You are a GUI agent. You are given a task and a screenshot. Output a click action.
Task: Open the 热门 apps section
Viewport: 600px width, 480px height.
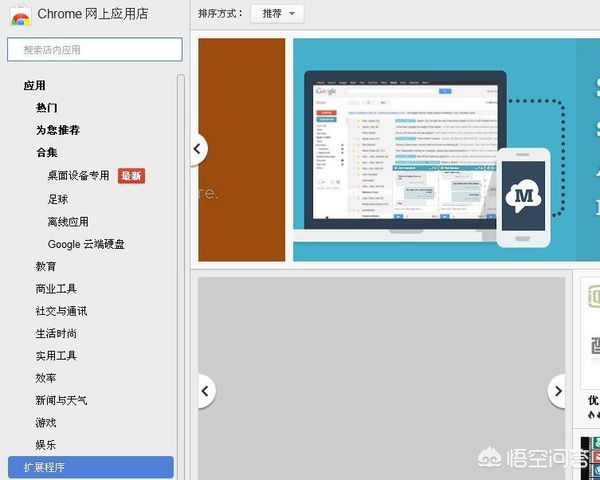47,108
